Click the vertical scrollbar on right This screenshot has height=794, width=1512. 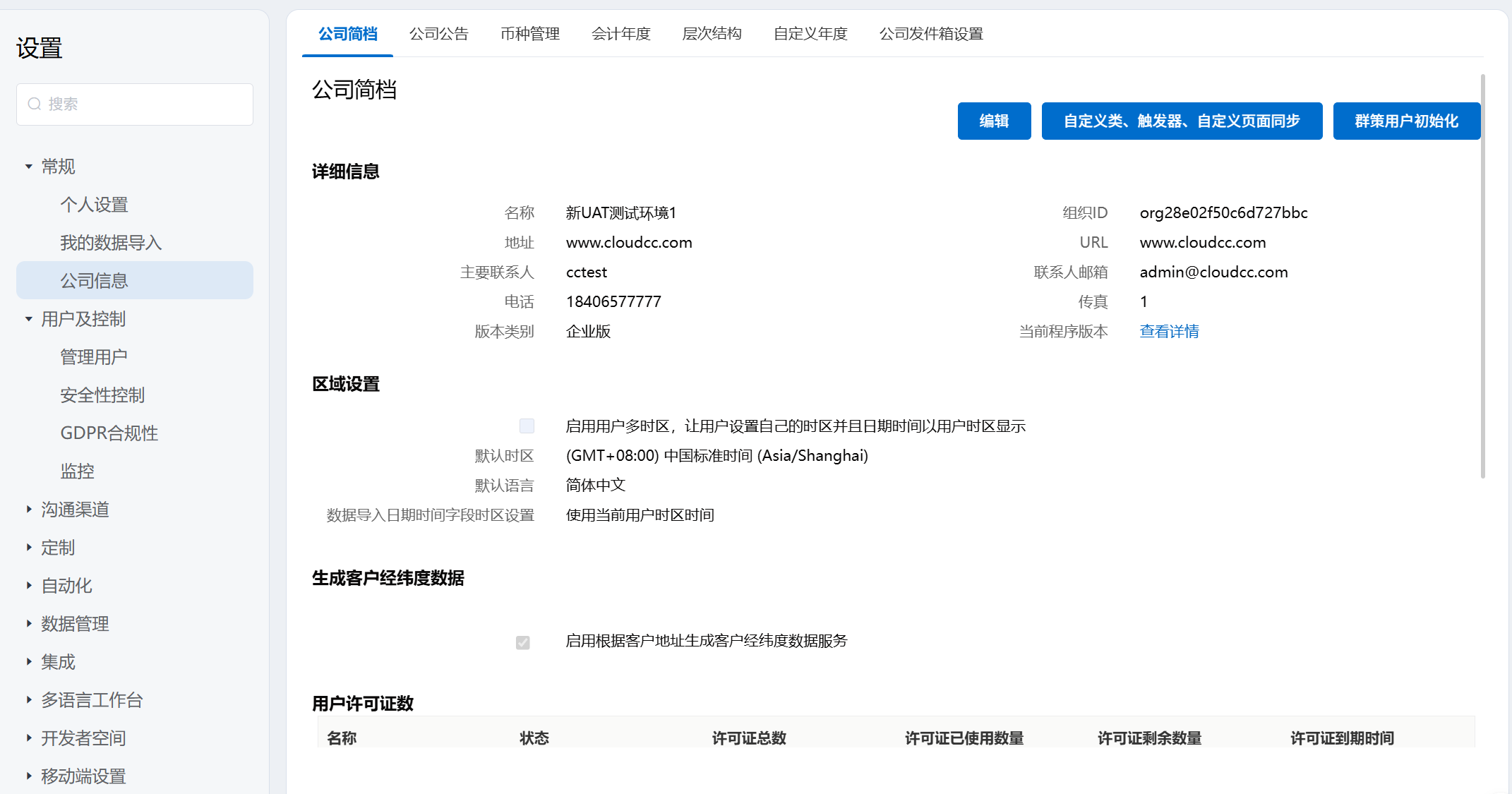click(1482, 275)
